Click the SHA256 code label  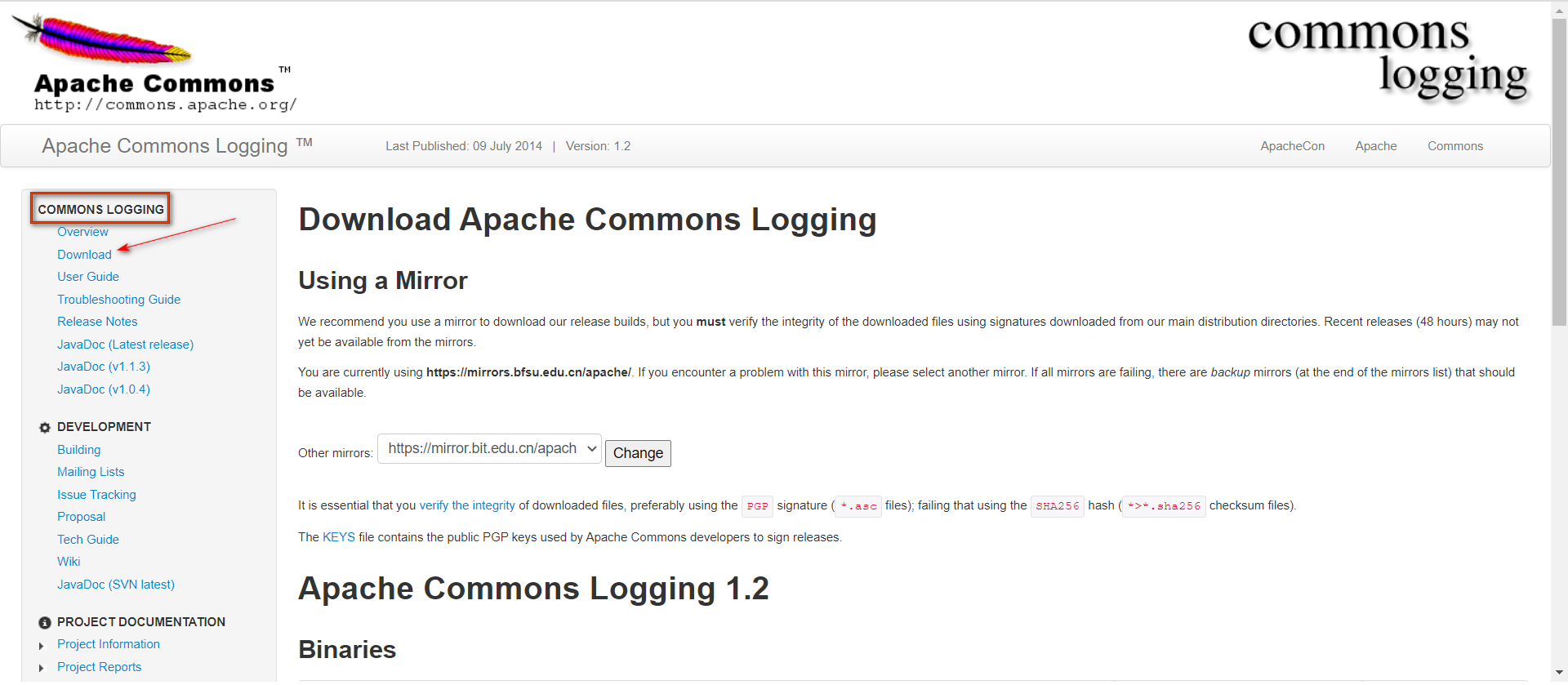click(1057, 506)
